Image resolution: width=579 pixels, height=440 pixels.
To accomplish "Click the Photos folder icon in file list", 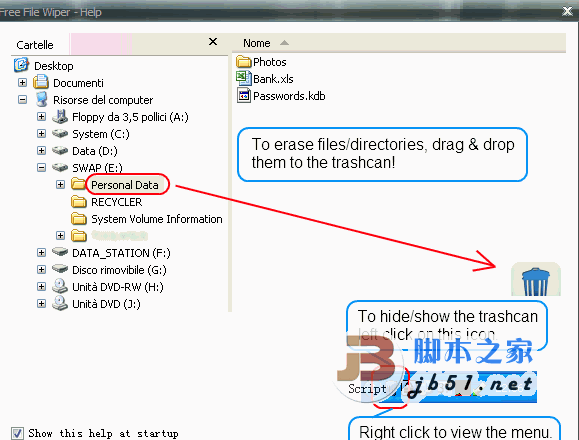I will point(243,61).
